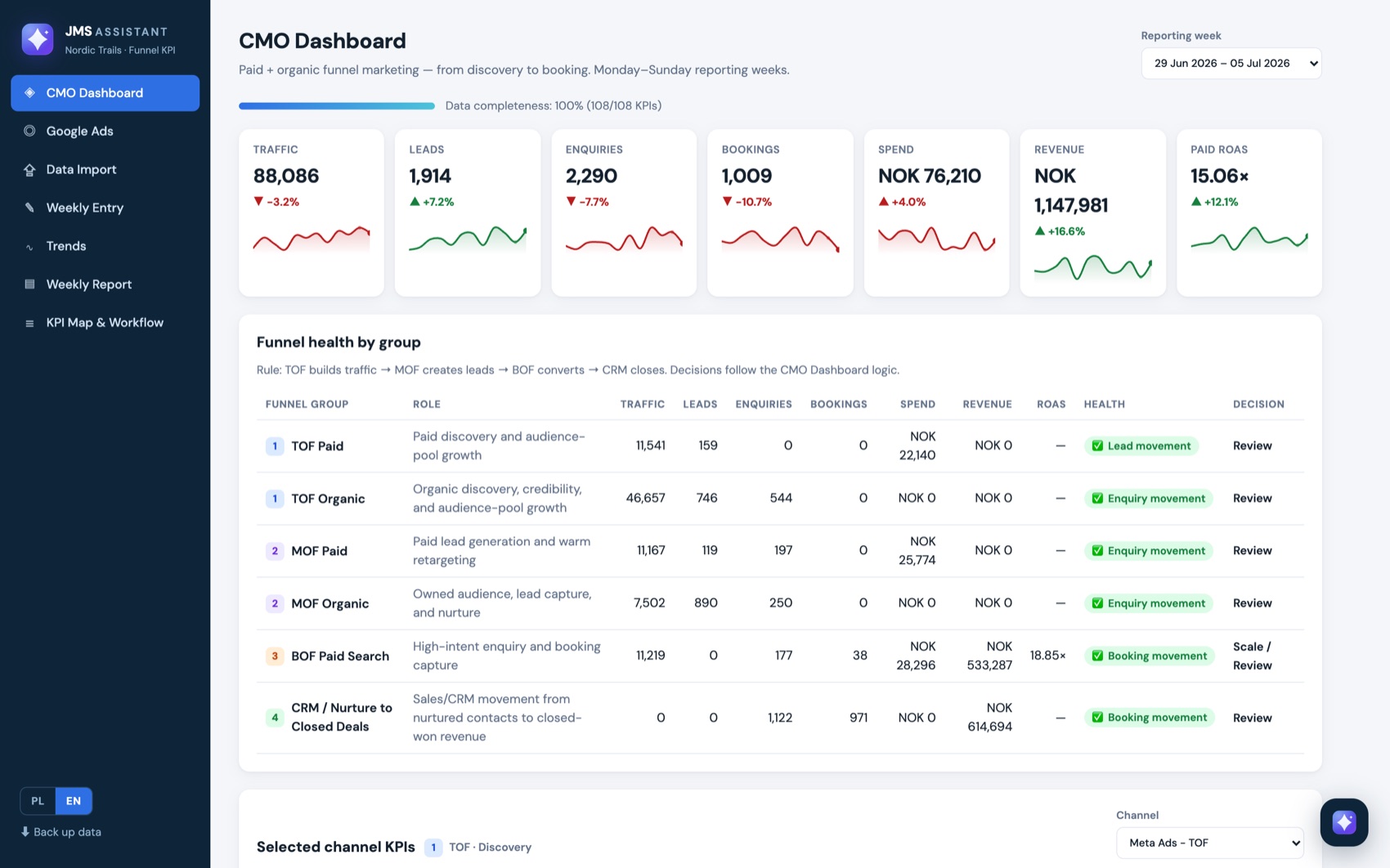
Task: Click the CRM / Nurture group number badge
Action: pyautogui.click(x=275, y=718)
